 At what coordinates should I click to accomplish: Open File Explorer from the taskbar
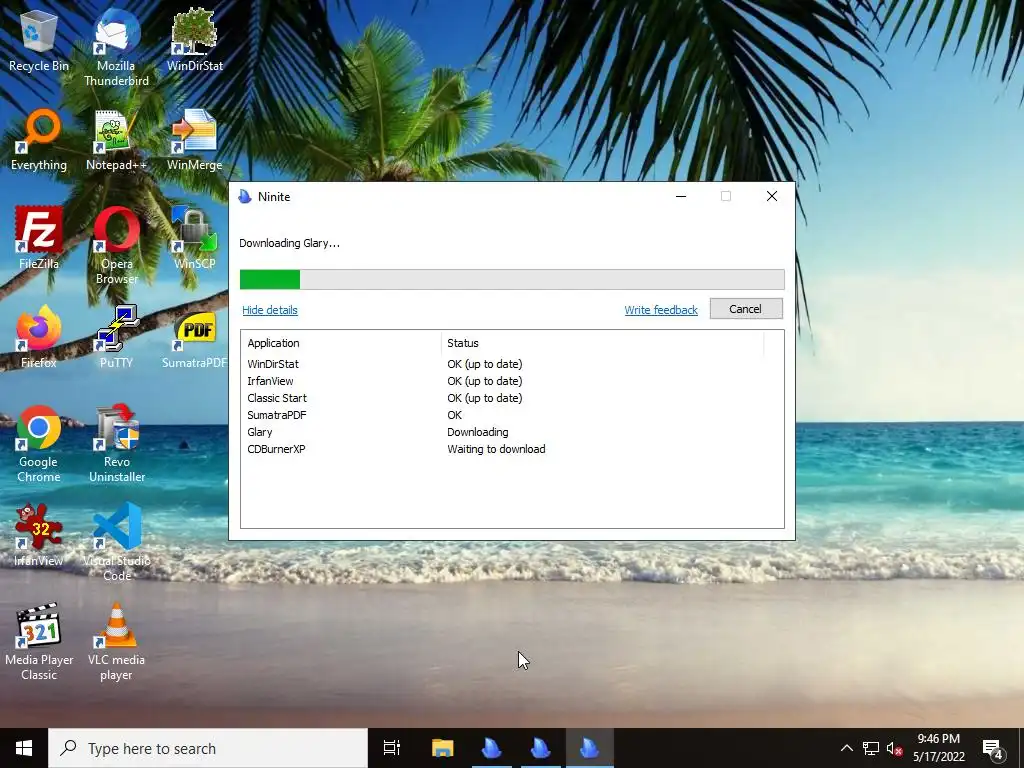pyautogui.click(x=442, y=748)
